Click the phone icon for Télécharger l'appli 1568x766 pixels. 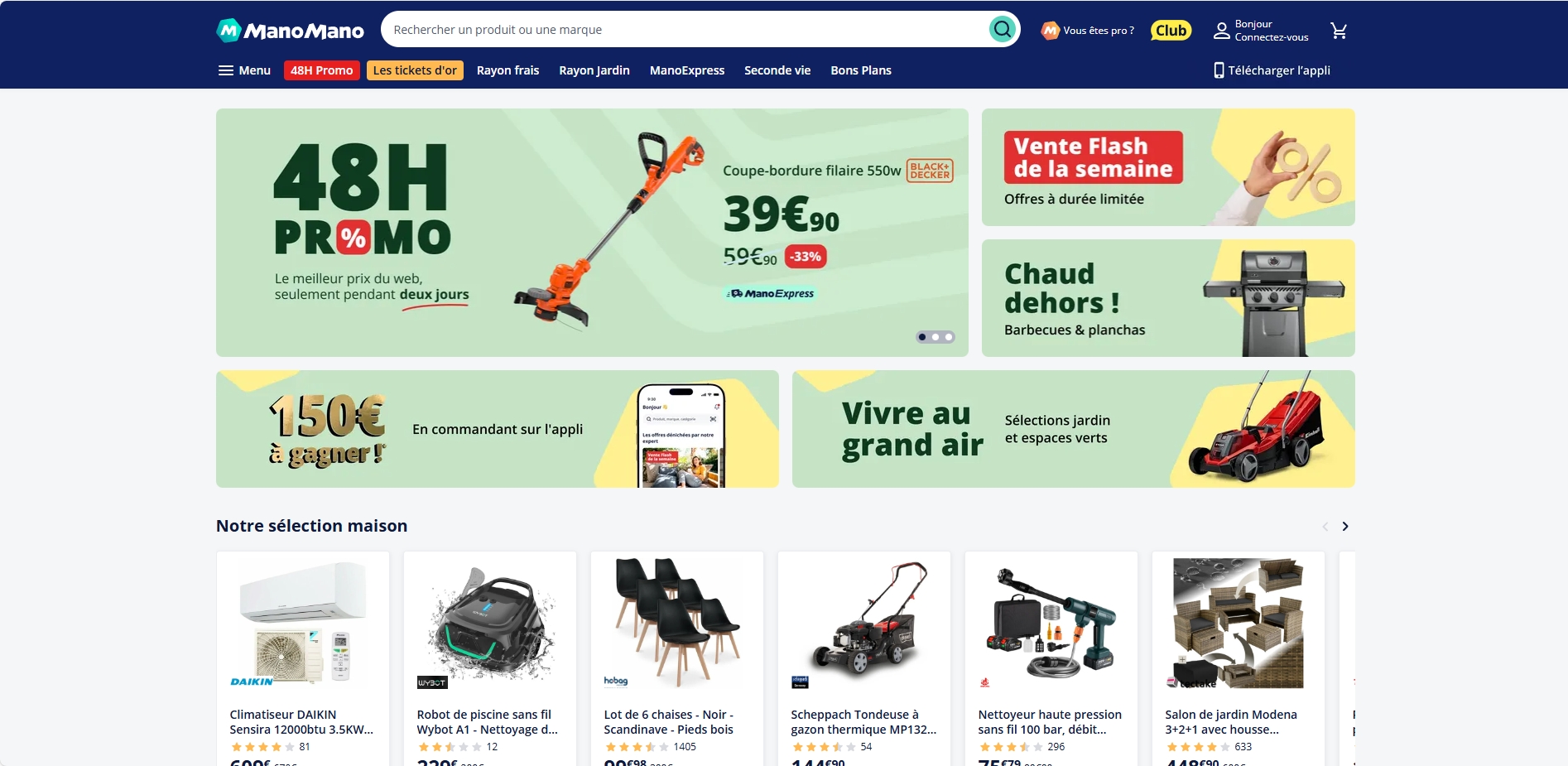point(1219,70)
